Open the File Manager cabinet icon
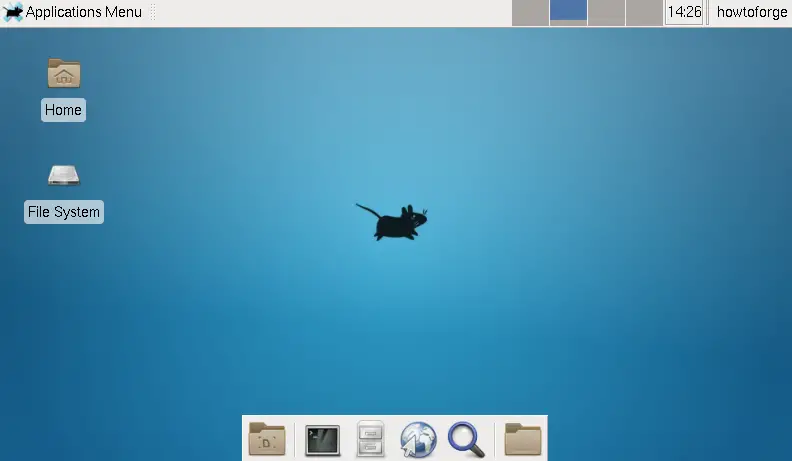The height and width of the screenshot is (461, 792). click(x=370, y=439)
